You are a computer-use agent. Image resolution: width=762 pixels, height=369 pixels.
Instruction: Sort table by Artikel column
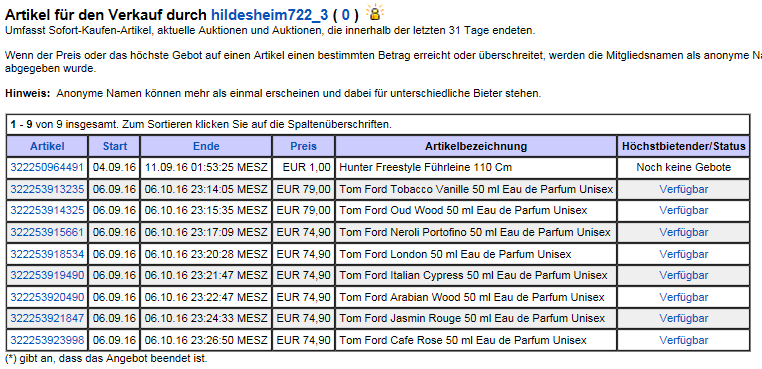click(x=47, y=146)
